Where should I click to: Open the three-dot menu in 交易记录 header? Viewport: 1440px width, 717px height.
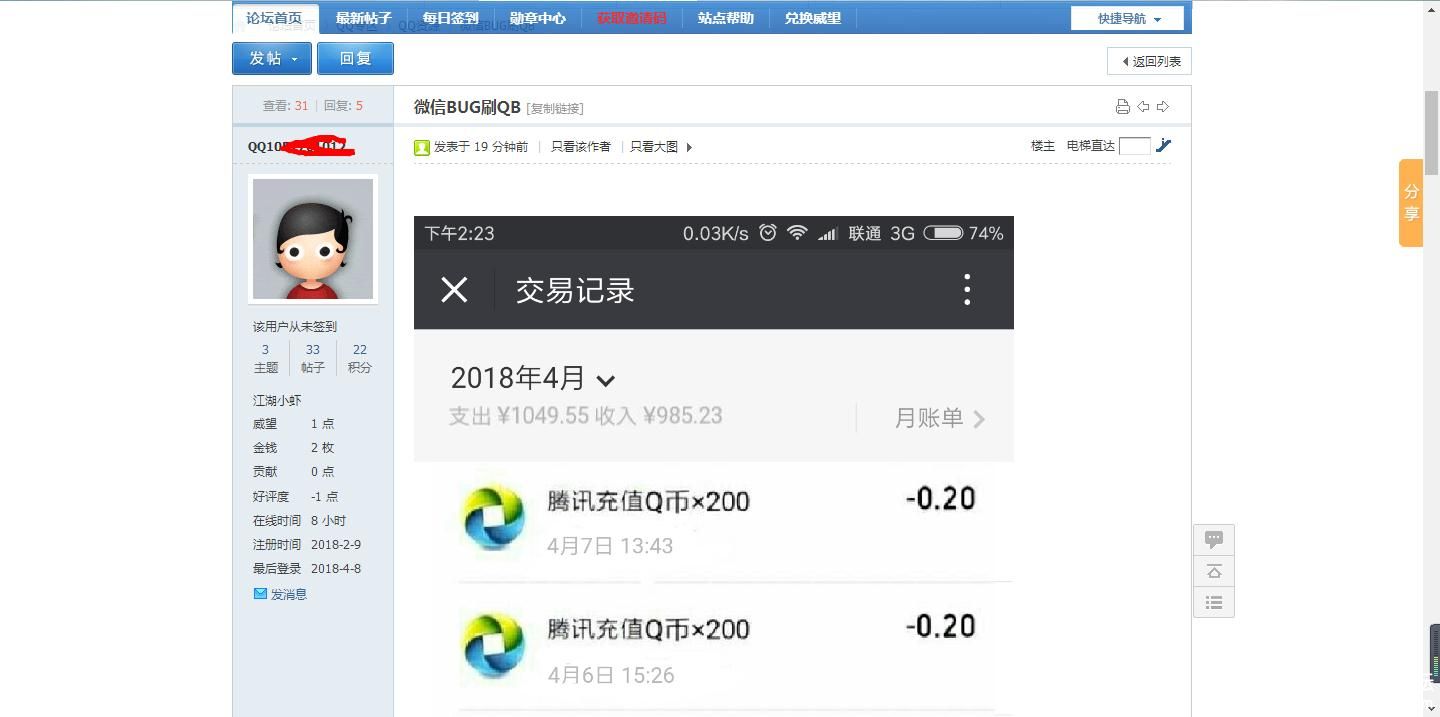click(x=967, y=290)
